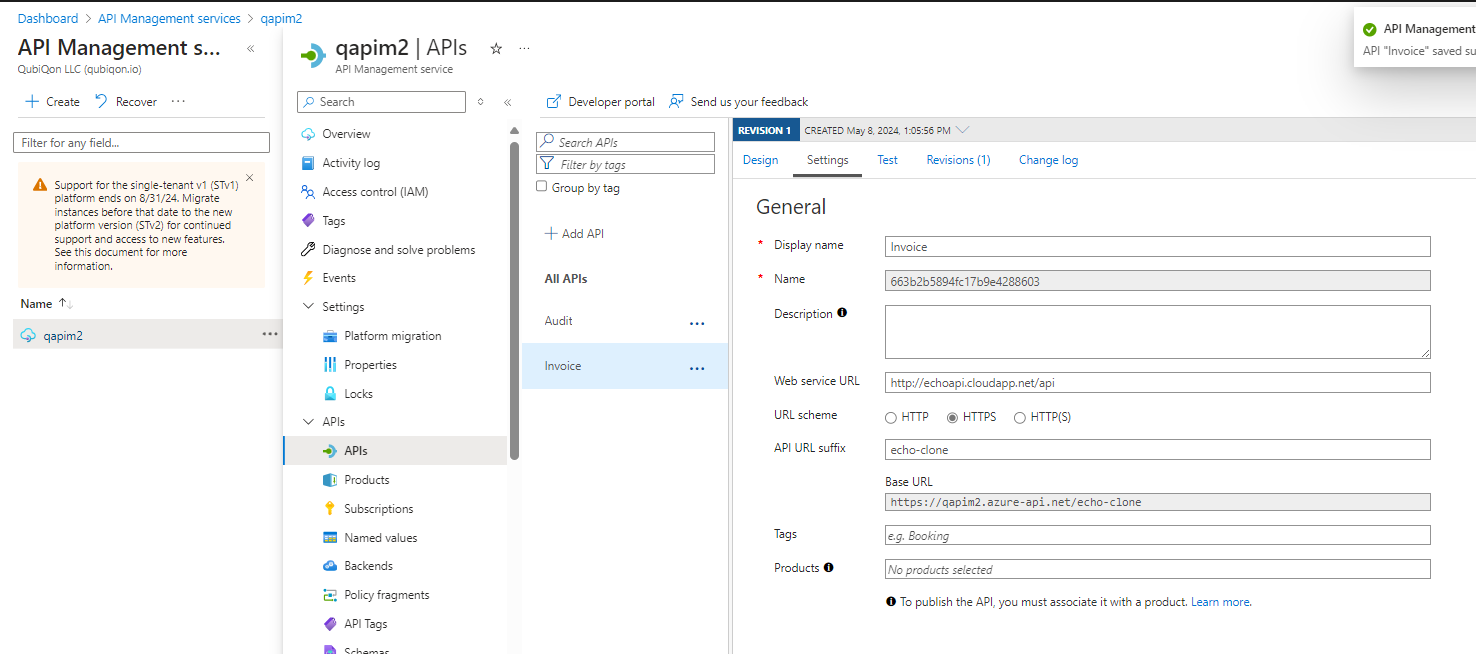Open the Events lightning icon
1476x654 pixels.
click(x=308, y=278)
